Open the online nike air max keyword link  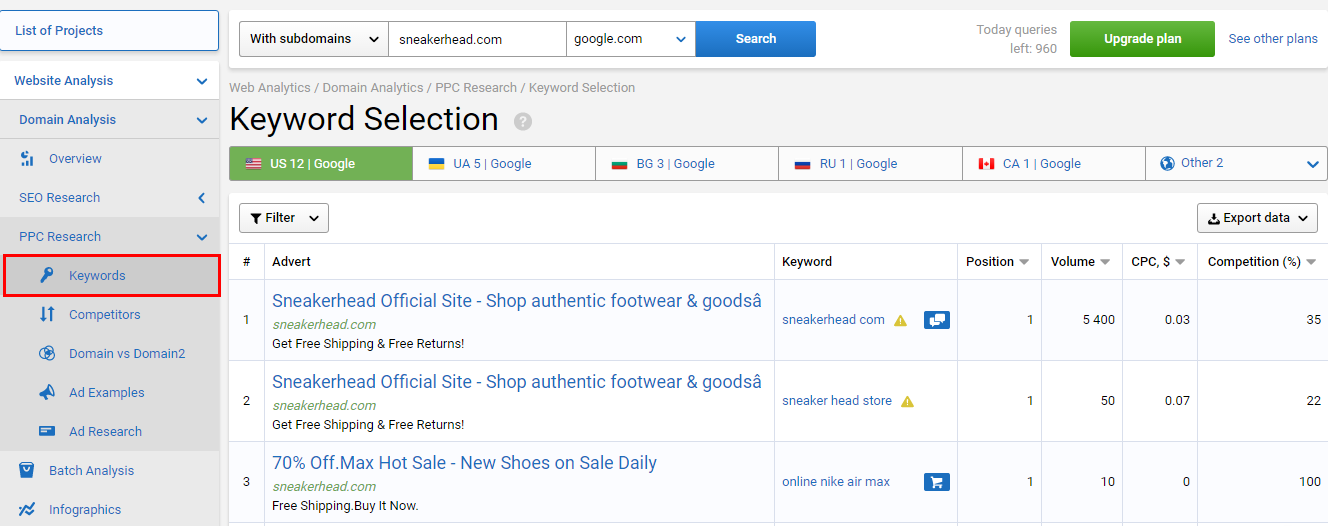[836, 482]
